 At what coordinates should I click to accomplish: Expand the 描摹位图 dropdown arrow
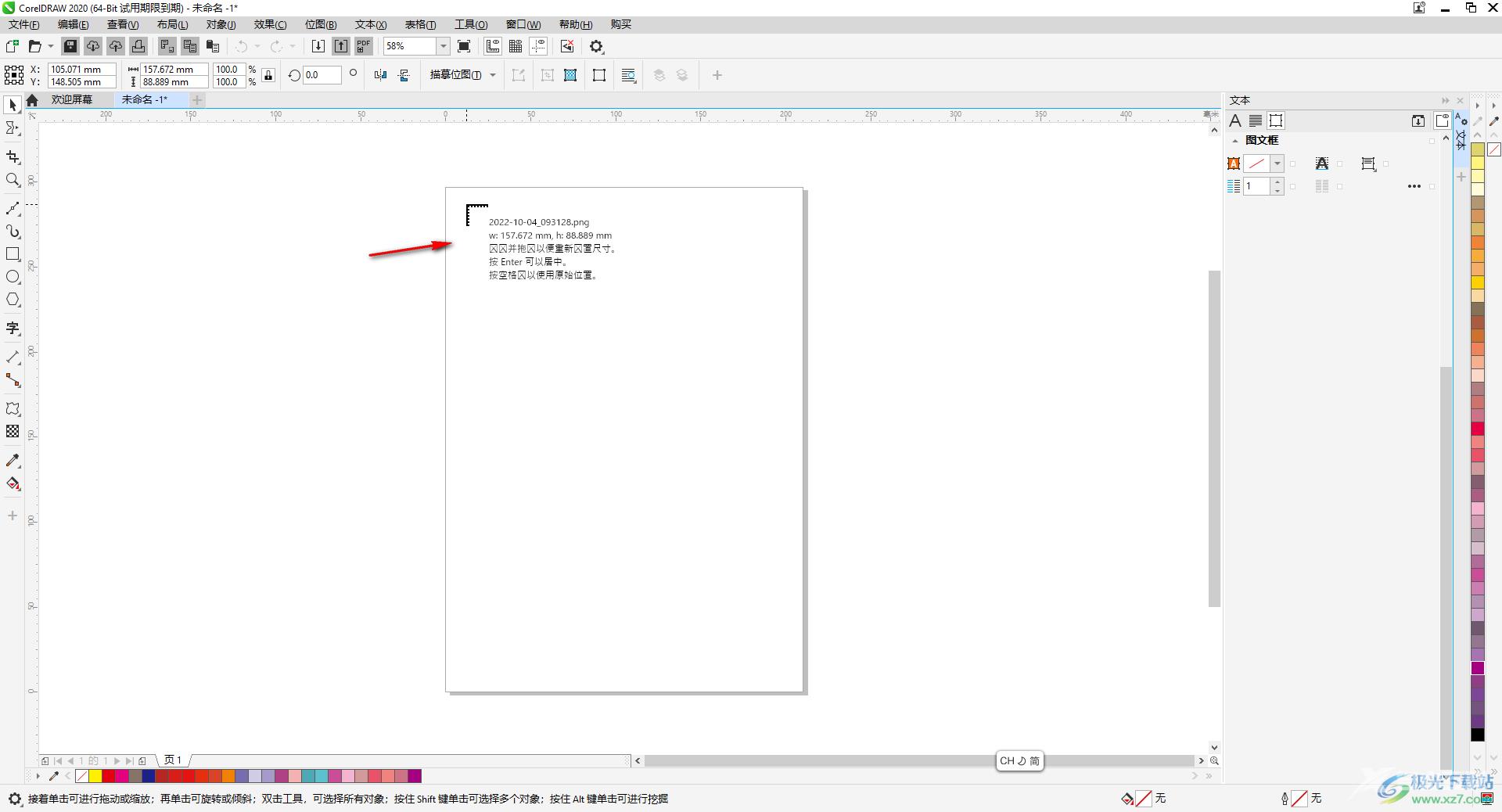coord(493,75)
